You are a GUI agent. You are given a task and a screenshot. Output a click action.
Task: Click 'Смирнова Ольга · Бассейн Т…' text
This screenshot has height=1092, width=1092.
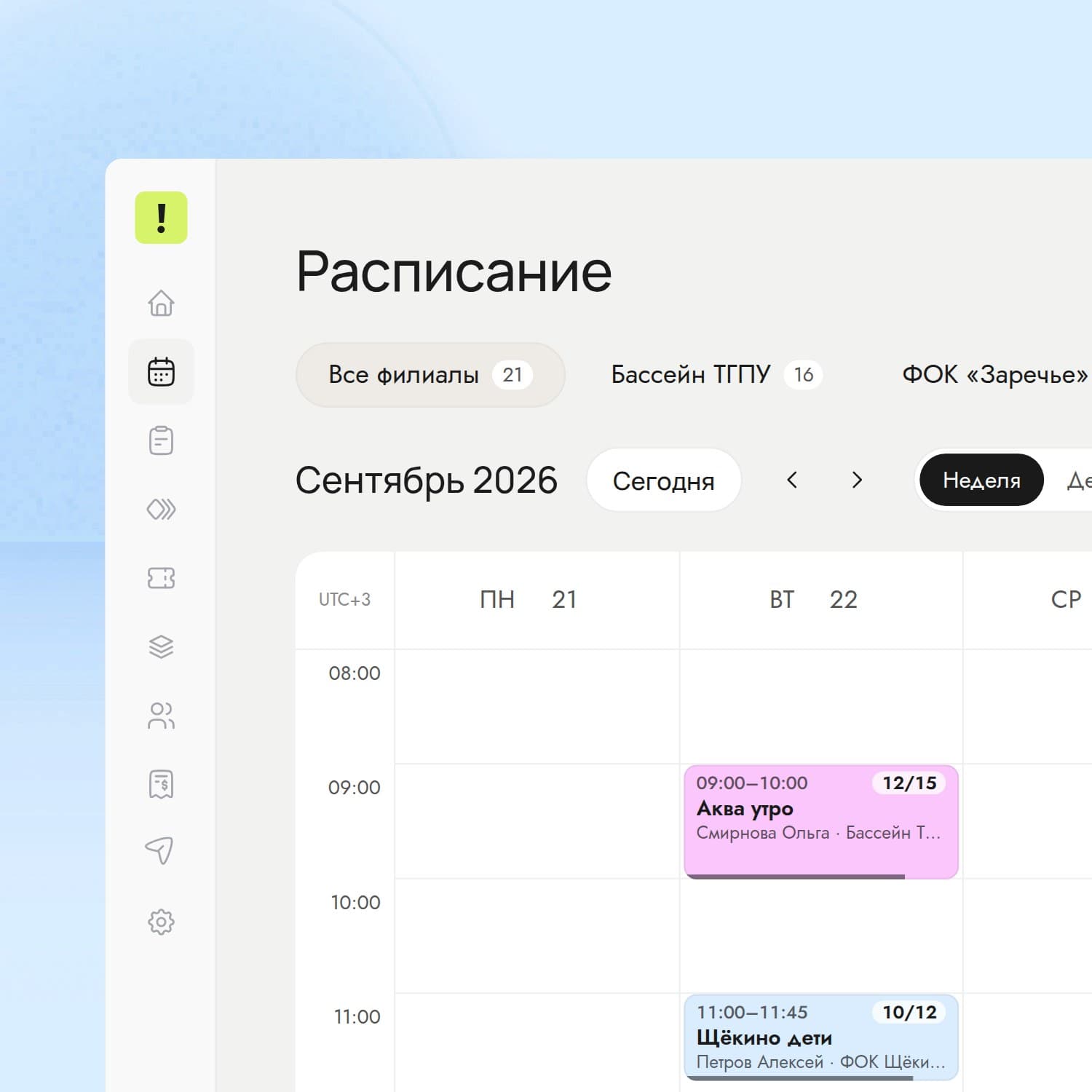tap(818, 833)
